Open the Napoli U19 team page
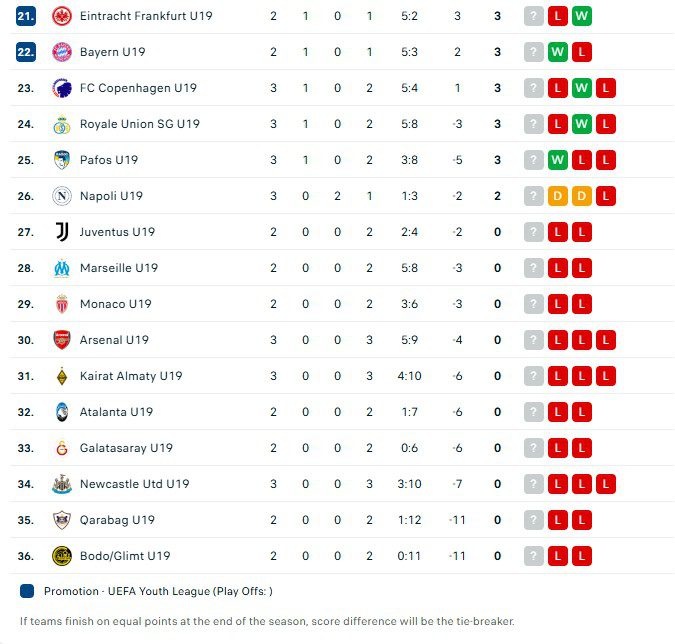The image size is (675, 644). pos(111,196)
